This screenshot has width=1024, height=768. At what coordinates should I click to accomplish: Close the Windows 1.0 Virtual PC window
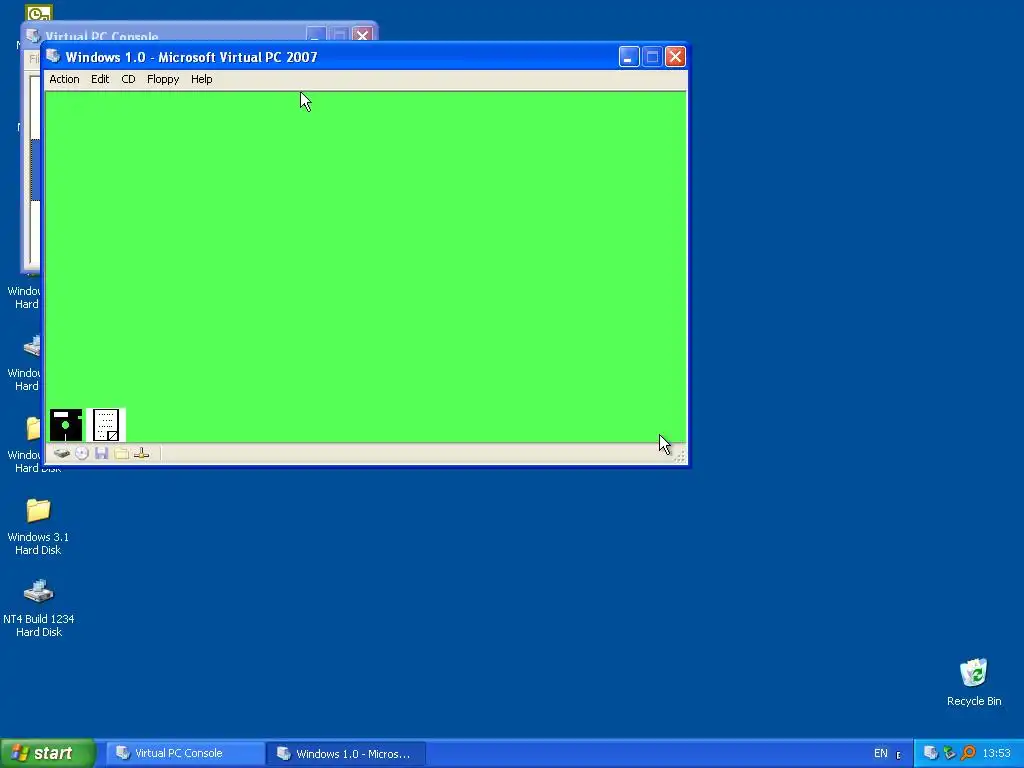coord(675,57)
